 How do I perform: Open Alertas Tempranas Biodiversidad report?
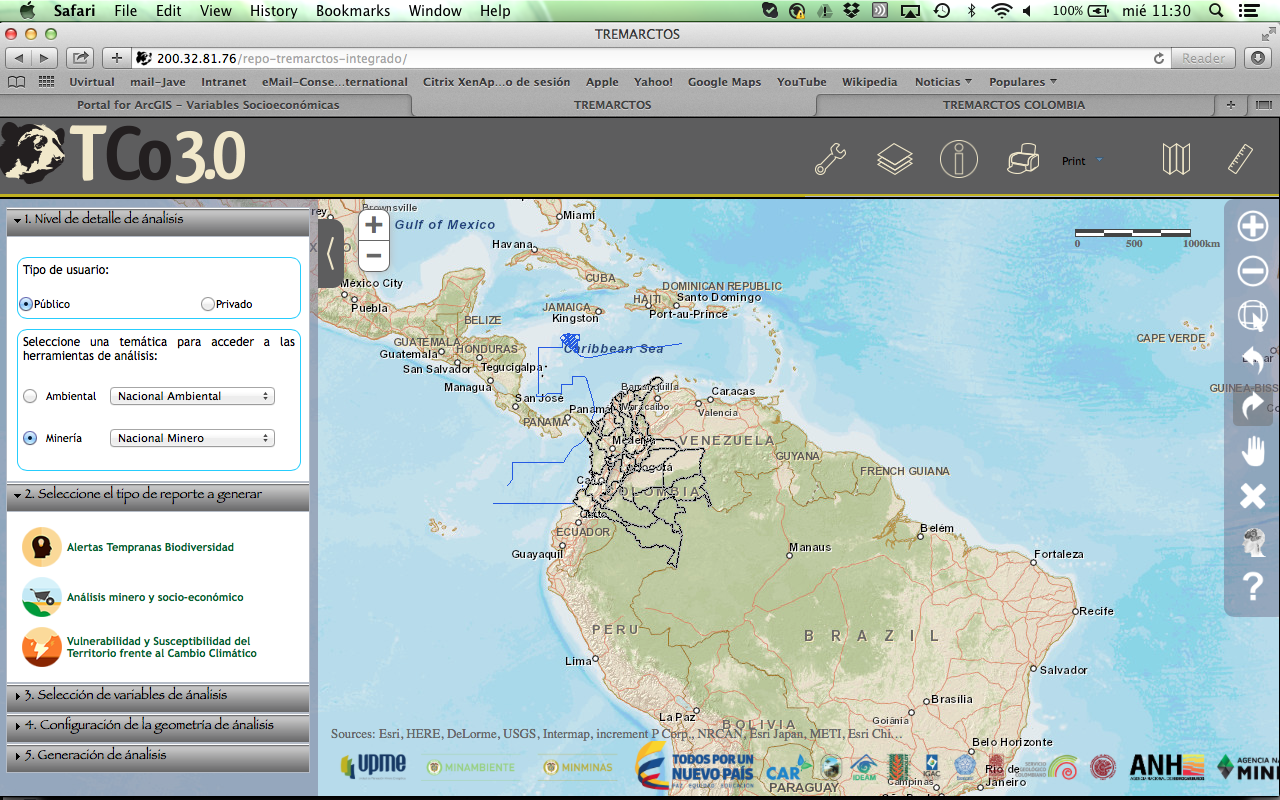point(150,548)
